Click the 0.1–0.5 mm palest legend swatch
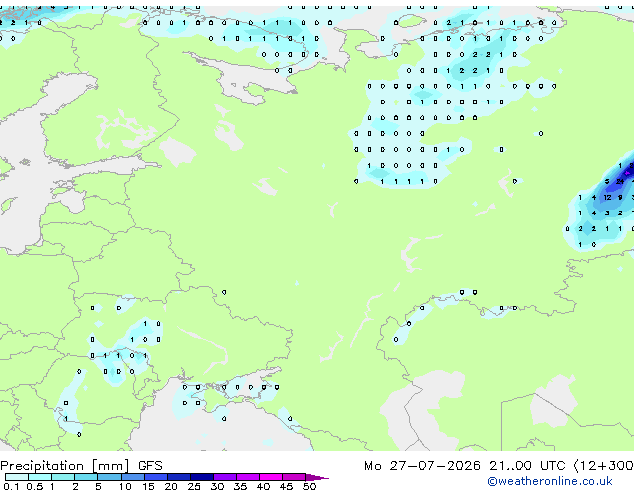The height and width of the screenshot is (490, 634). point(17,477)
